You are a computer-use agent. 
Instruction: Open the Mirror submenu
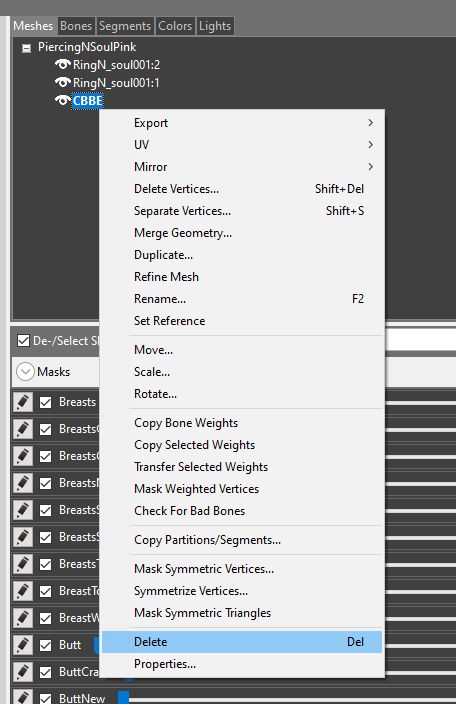click(242, 167)
